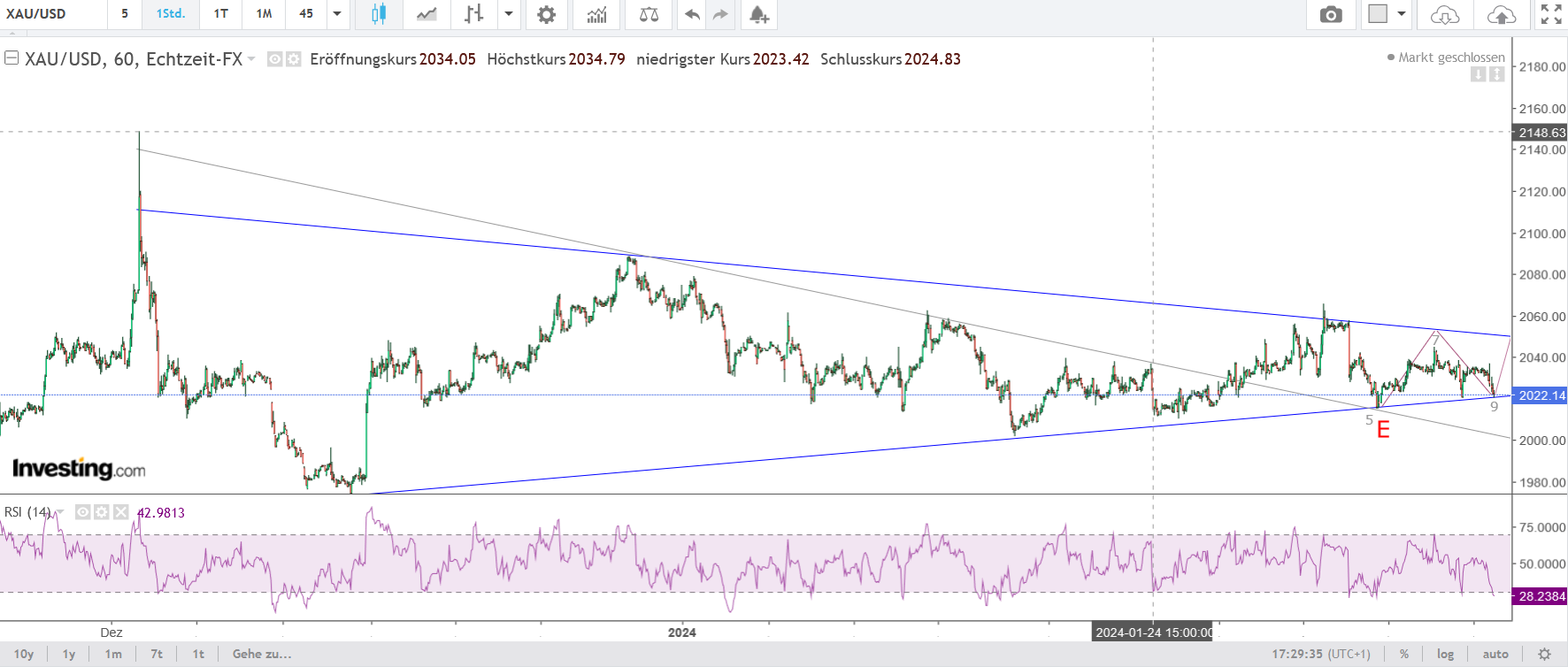Set range to 1y
This screenshot has width=1568, height=667.
(x=69, y=655)
